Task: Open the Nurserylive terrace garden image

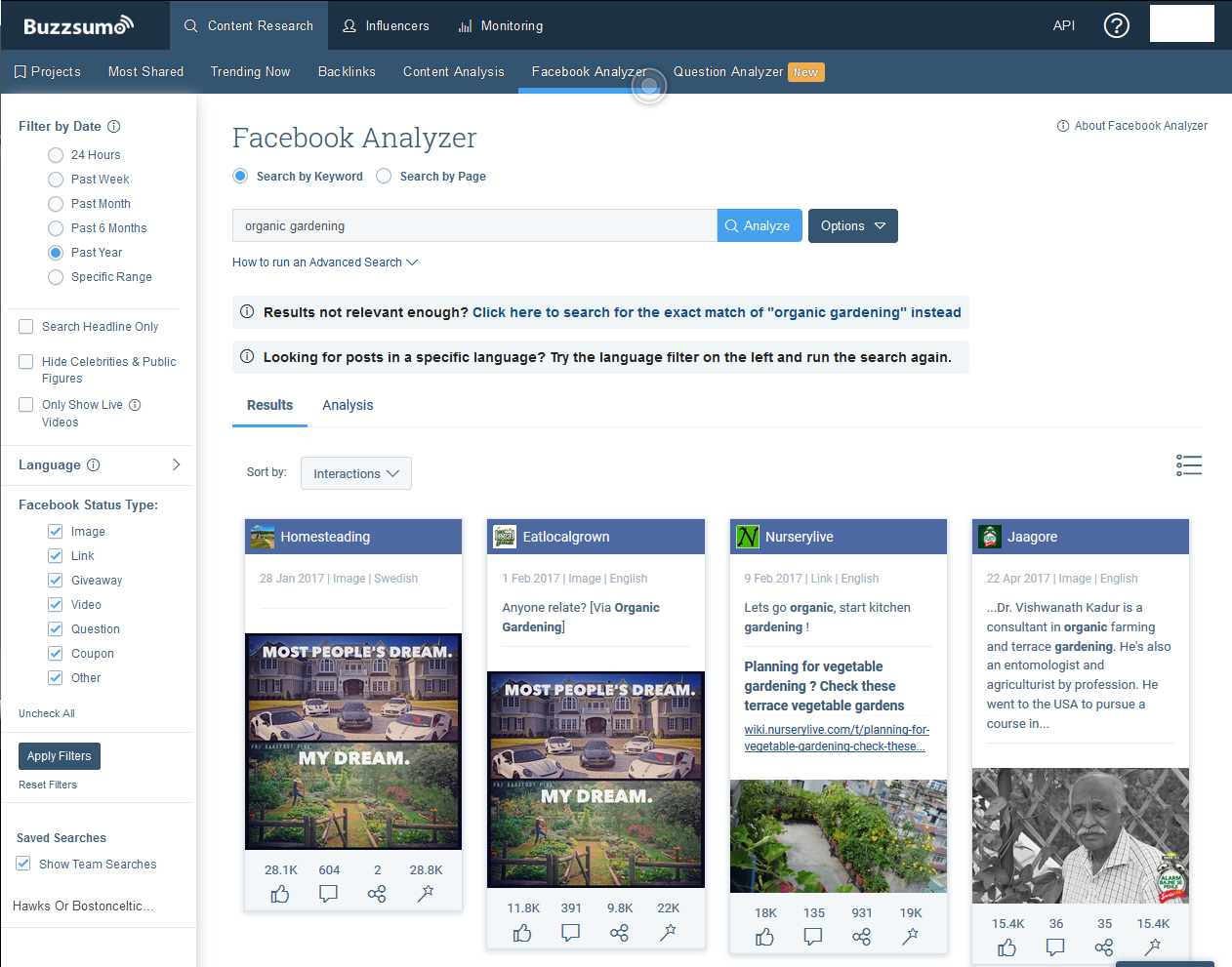Action: click(839, 836)
